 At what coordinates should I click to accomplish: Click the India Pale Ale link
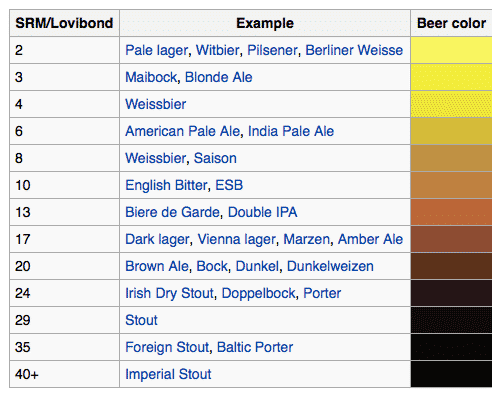[x=291, y=131]
